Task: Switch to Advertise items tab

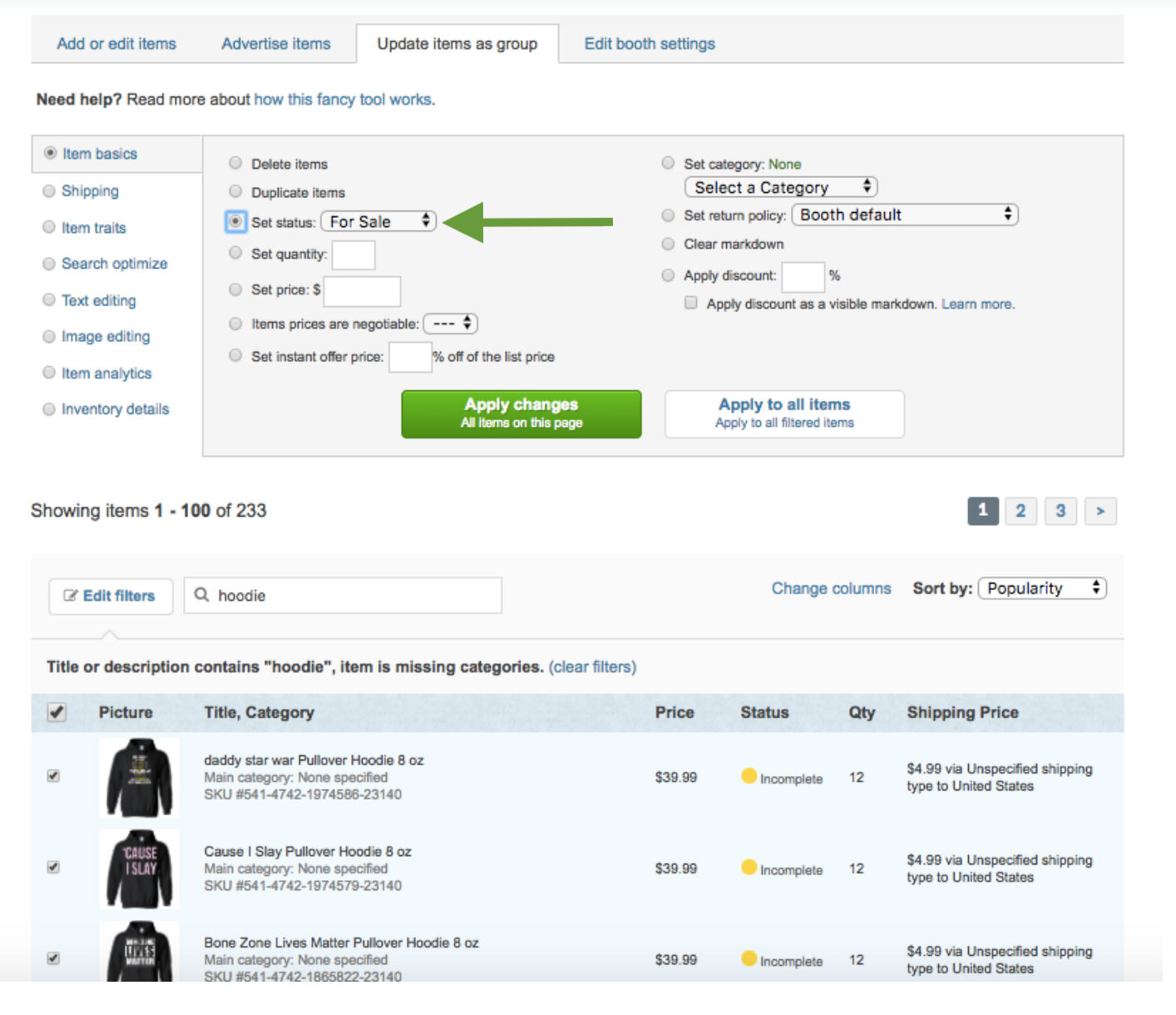Action: 276,43
